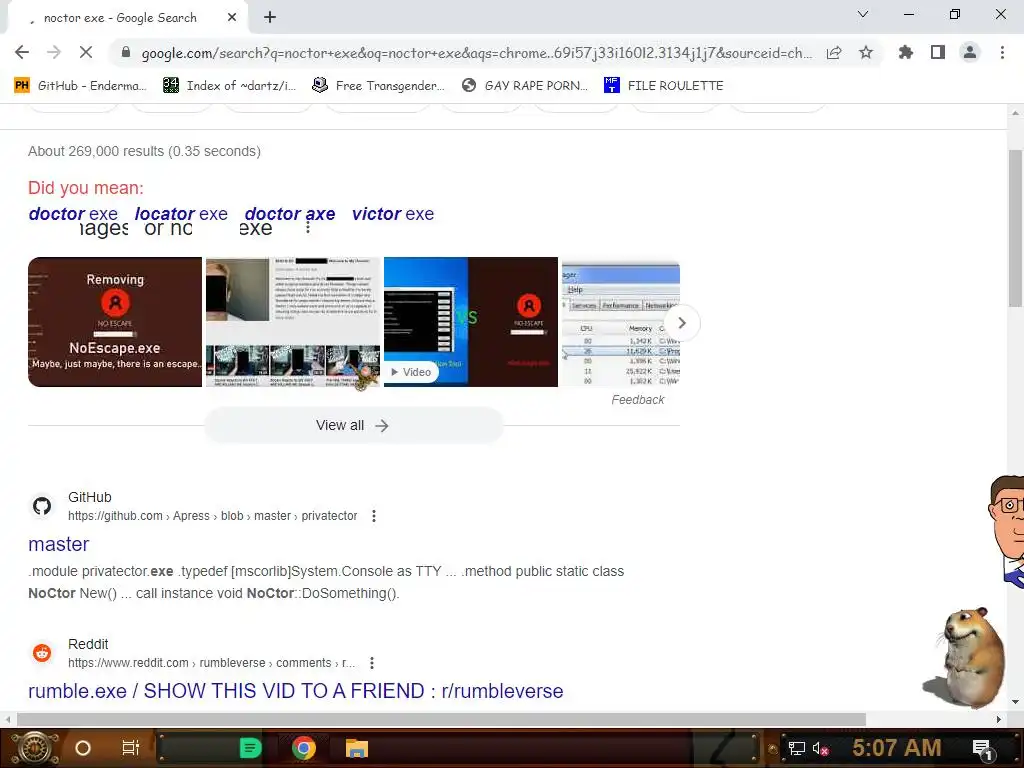Click the Feedback link under images
This screenshot has height=768, width=1024.
click(x=637, y=400)
